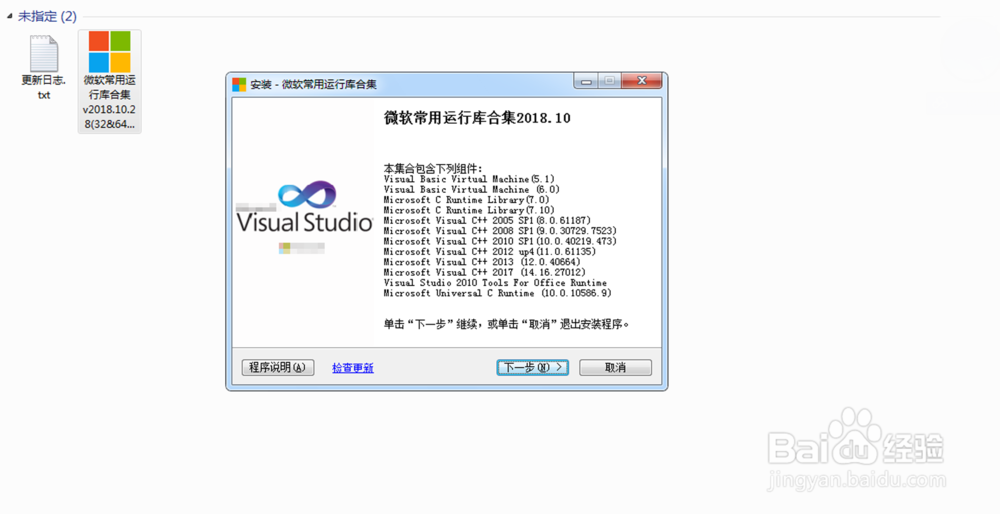
Task: Click the 微软常用运行库合集2018.10 heading
Action: click(477, 118)
